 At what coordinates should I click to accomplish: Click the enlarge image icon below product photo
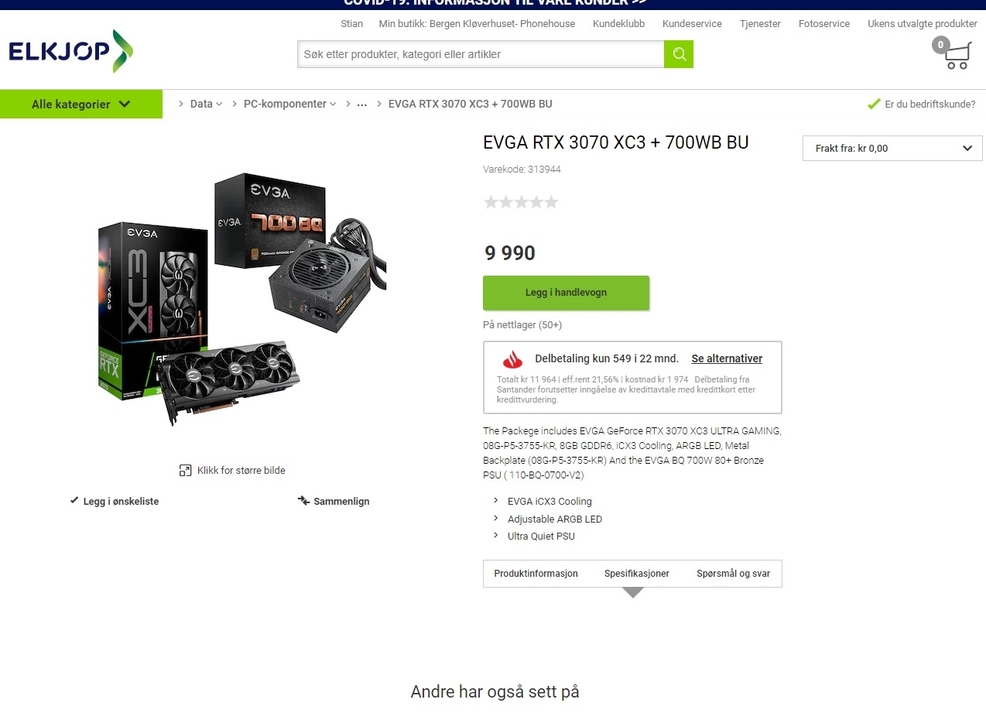pyautogui.click(x=185, y=470)
